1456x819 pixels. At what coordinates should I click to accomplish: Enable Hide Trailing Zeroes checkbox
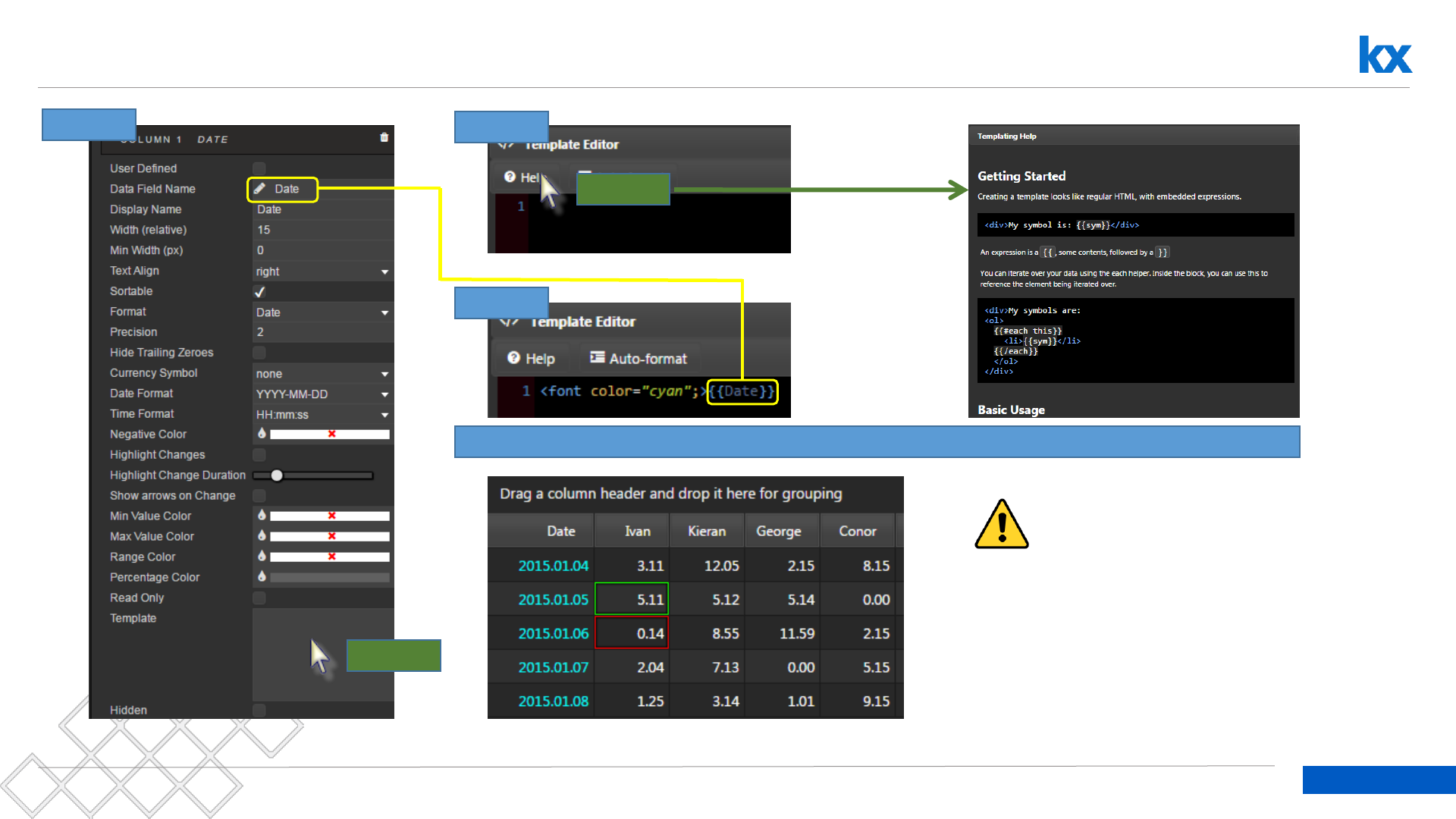(x=259, y=353)
